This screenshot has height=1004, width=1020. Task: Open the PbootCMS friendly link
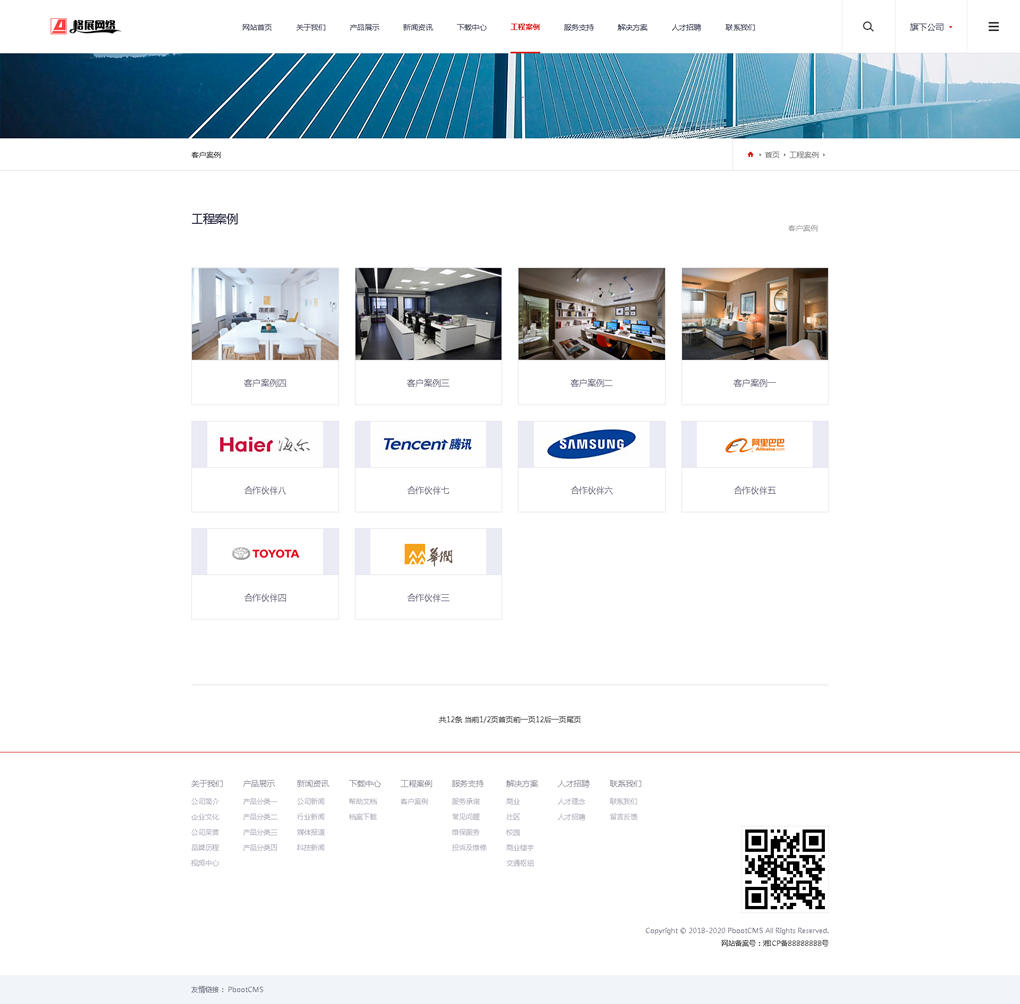245,989
